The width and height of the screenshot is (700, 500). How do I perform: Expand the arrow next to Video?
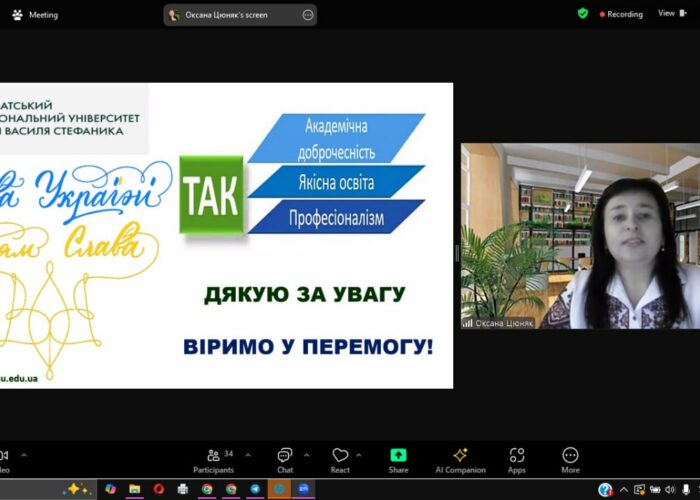tap(24, 454)
